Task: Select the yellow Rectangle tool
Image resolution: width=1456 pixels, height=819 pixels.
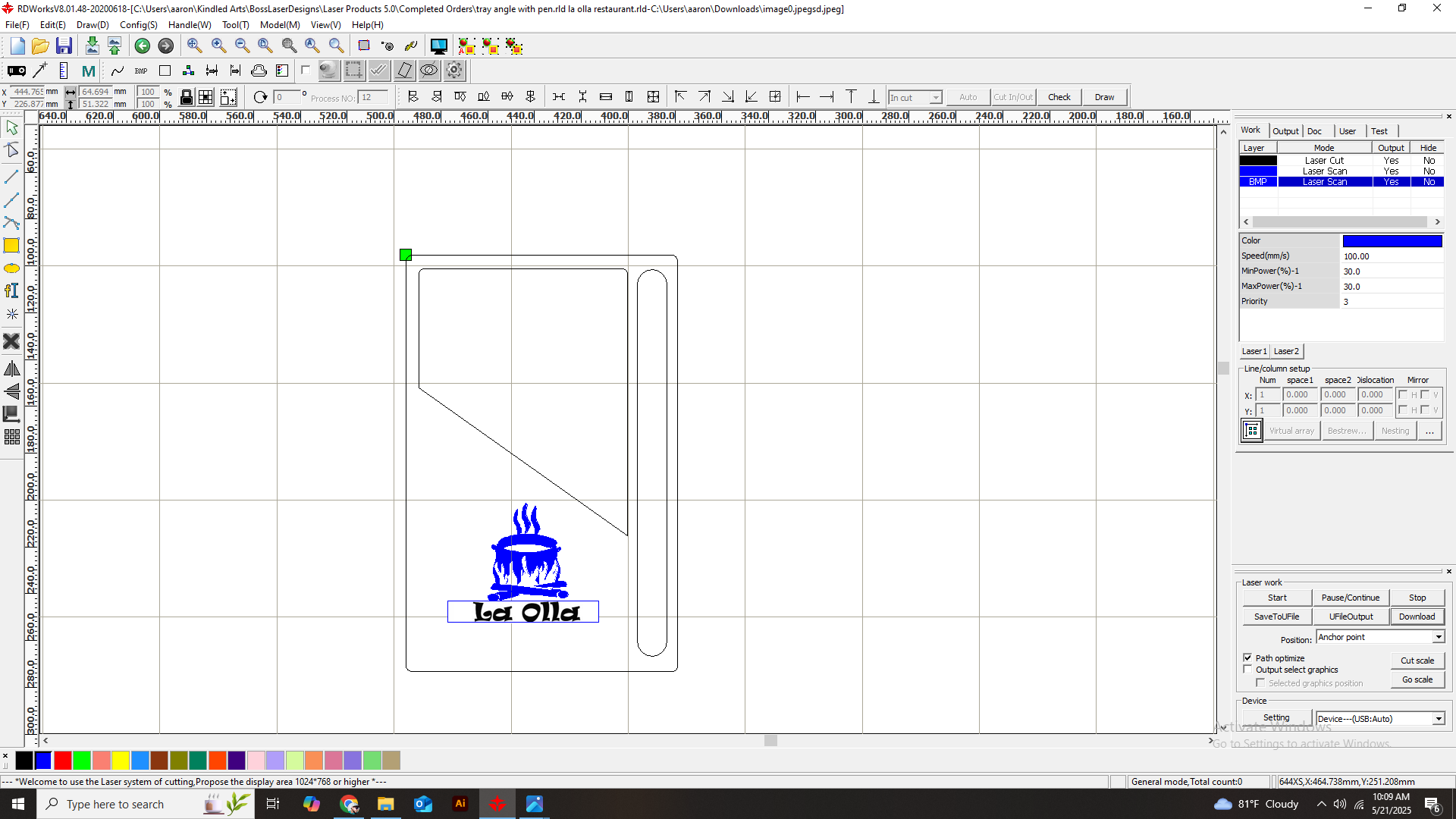Action: 11,245
